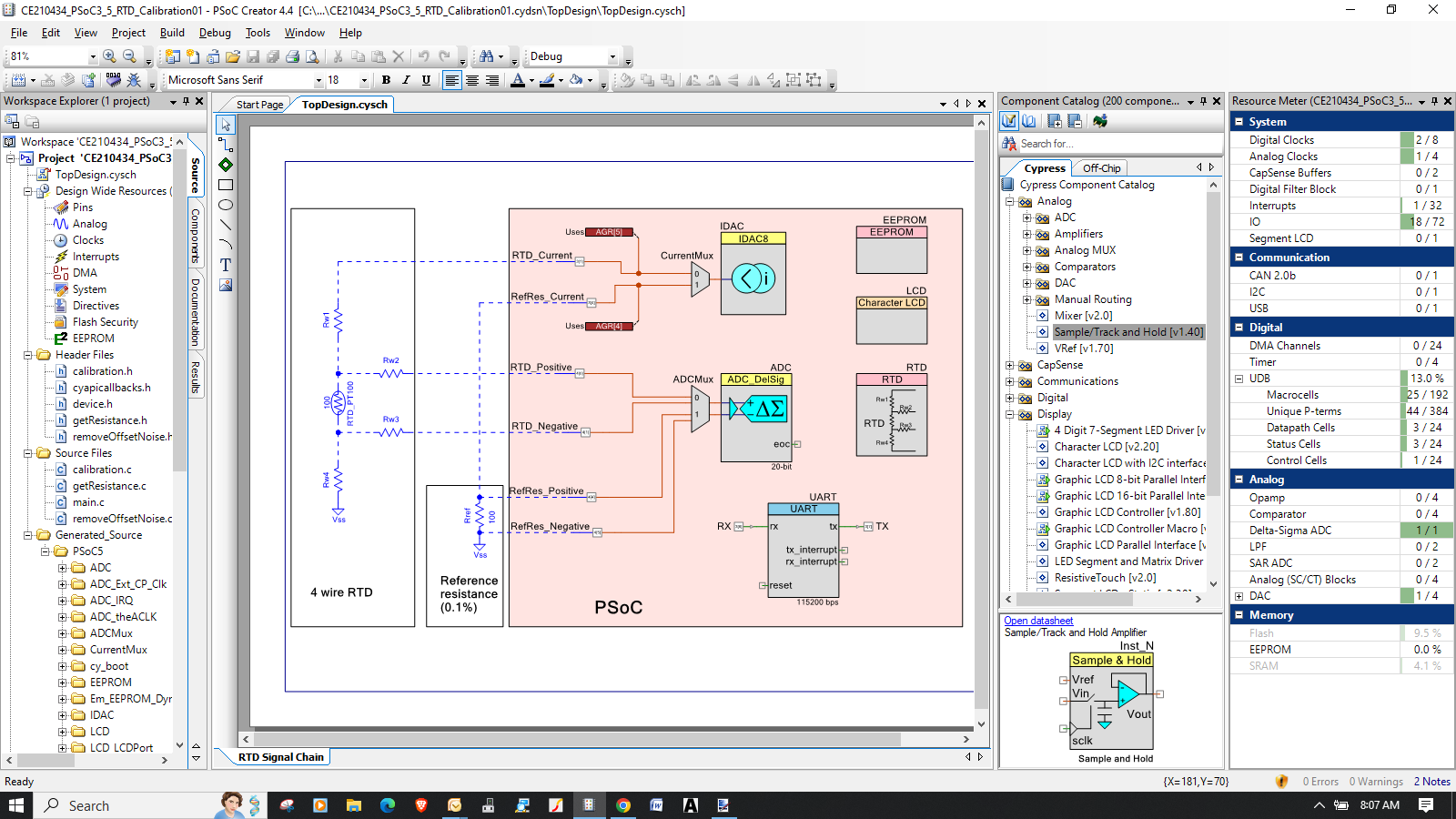Select the image insert tool
This screenshot has height=819, width=1456.
point(226,285)
